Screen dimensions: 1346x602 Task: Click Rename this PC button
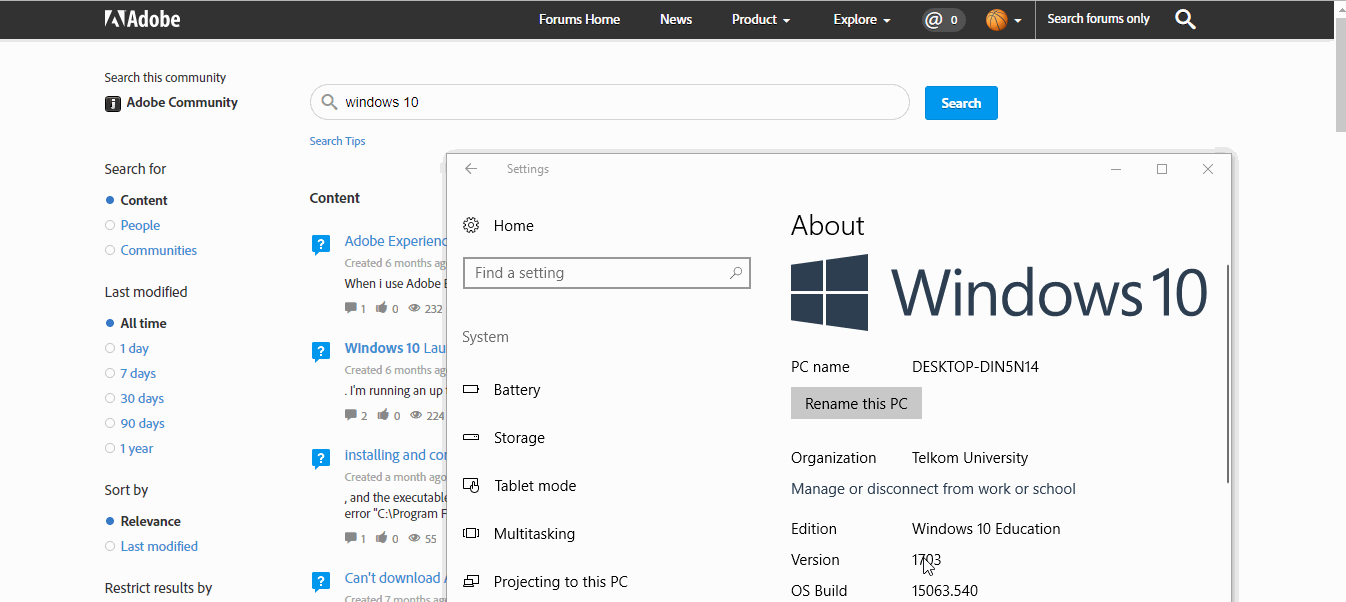pyautogui.click(x=856, y=404)
